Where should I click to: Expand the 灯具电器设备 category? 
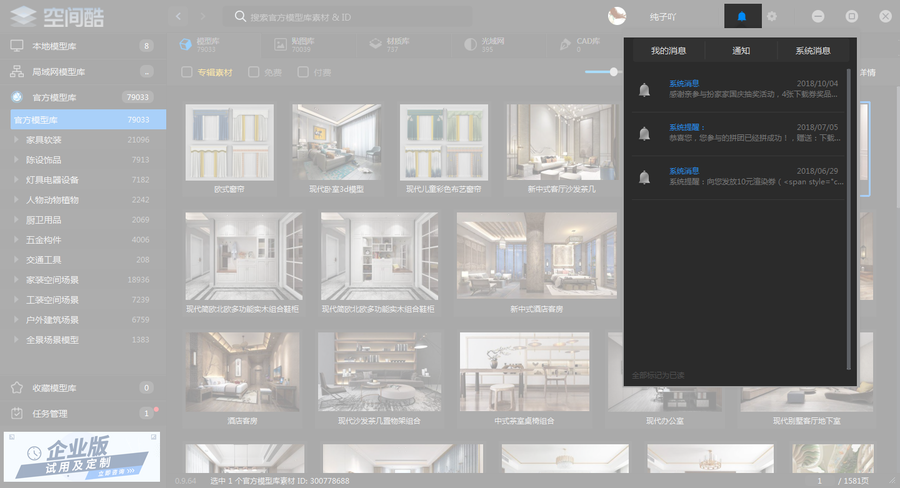(16, 180)
